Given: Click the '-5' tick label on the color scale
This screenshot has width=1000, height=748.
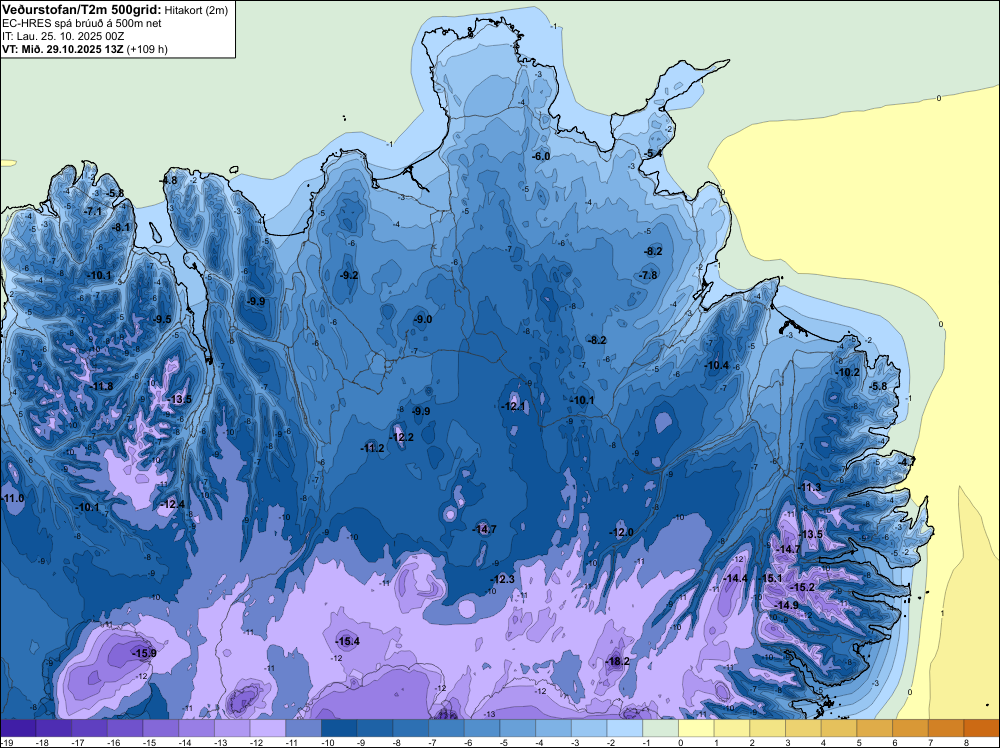Looking at the screenshot, I should click(503, 742).
